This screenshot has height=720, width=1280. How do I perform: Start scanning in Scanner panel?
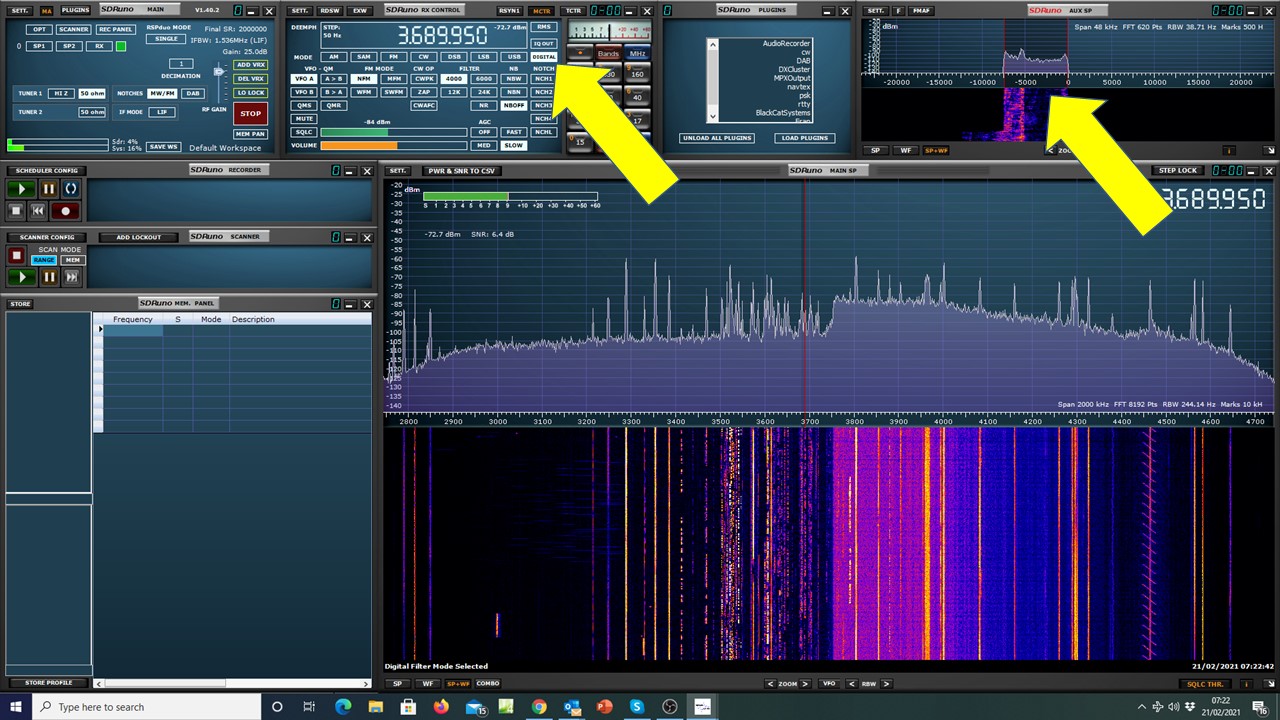tap(20, 277)
